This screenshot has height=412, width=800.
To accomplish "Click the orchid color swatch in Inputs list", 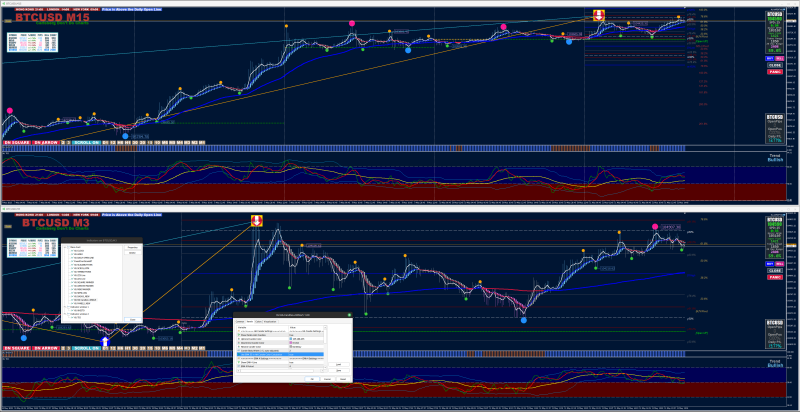I will pos(291,343).
